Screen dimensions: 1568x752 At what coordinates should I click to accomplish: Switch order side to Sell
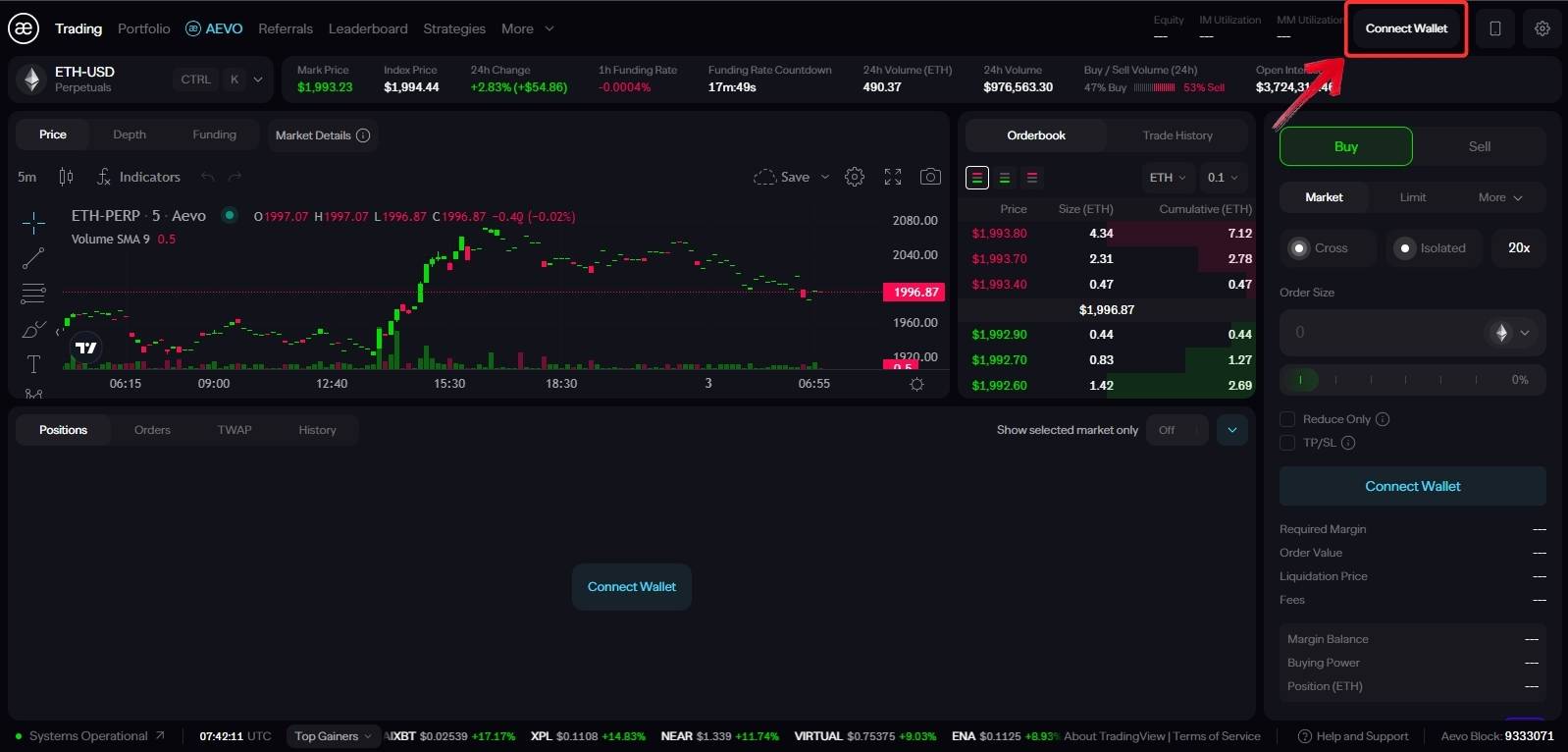point(1480,146)
